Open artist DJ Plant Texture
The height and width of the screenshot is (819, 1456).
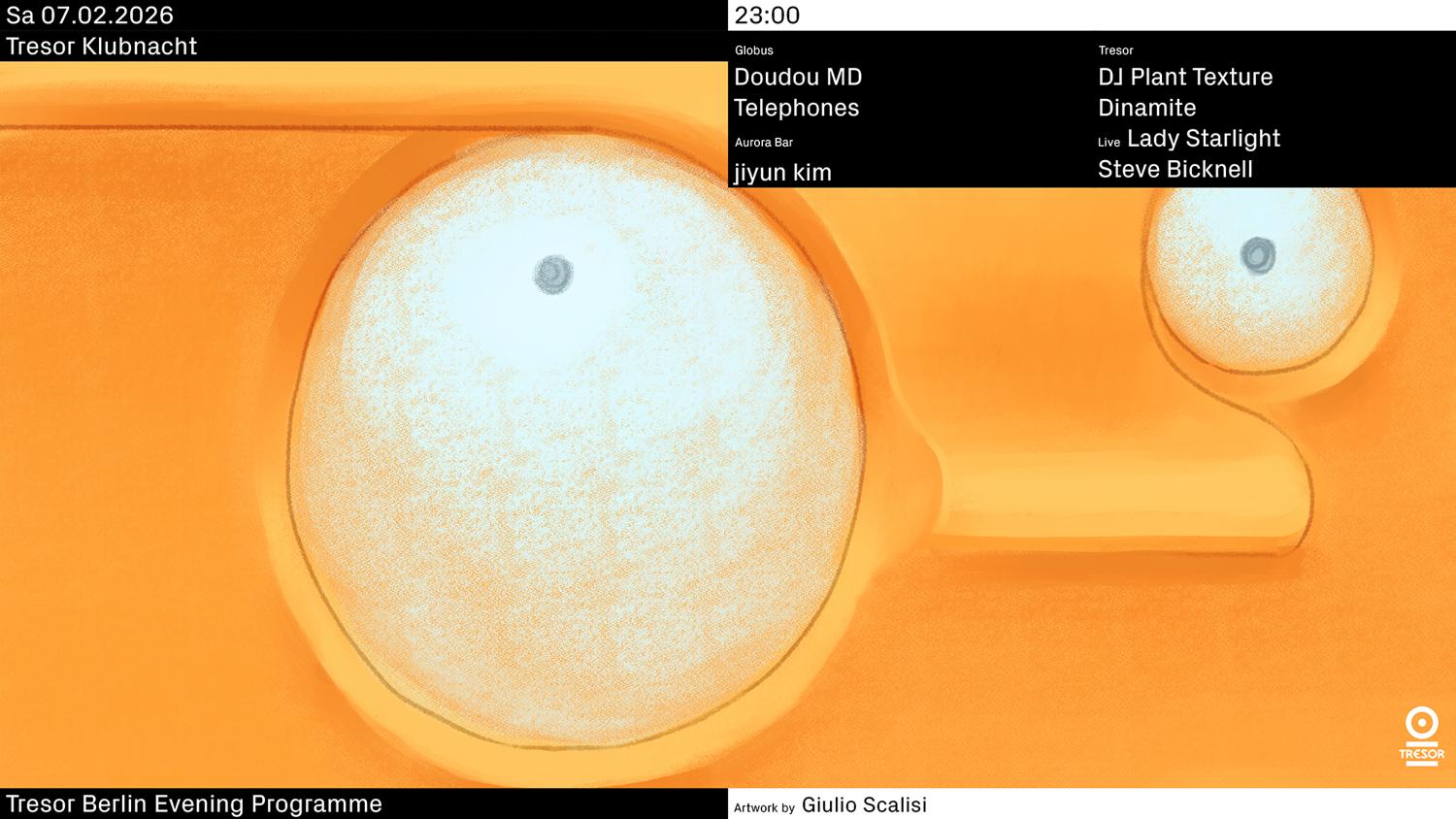click(x=1184, y=78)
